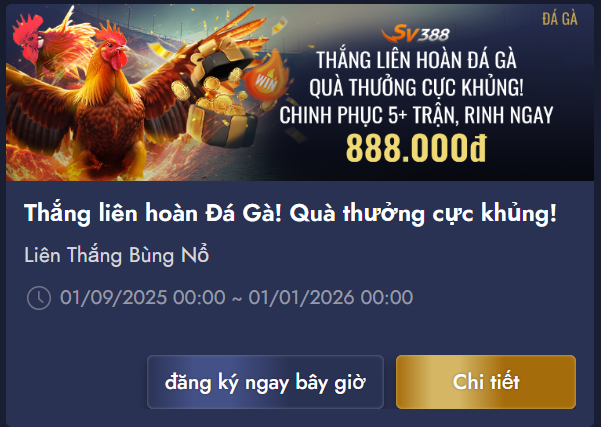Click the 'CHINH PHỤC 5+ TRẬN, RINH NGAY' banner line

click(x=416, y=115)
